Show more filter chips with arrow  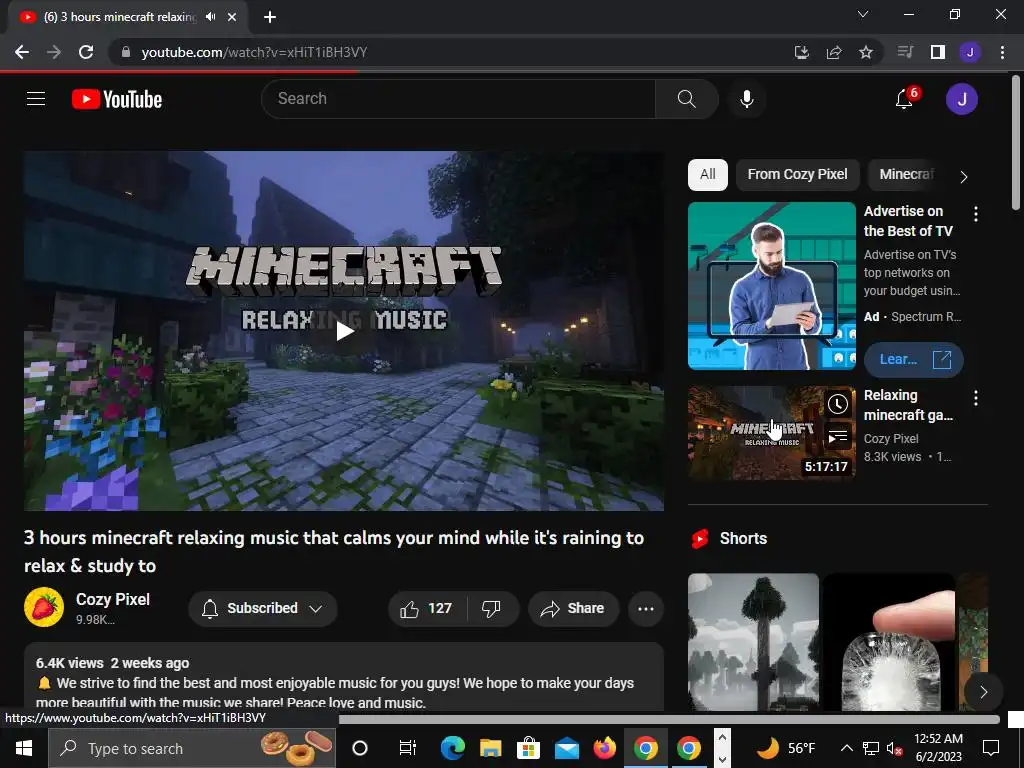point(964,177)
